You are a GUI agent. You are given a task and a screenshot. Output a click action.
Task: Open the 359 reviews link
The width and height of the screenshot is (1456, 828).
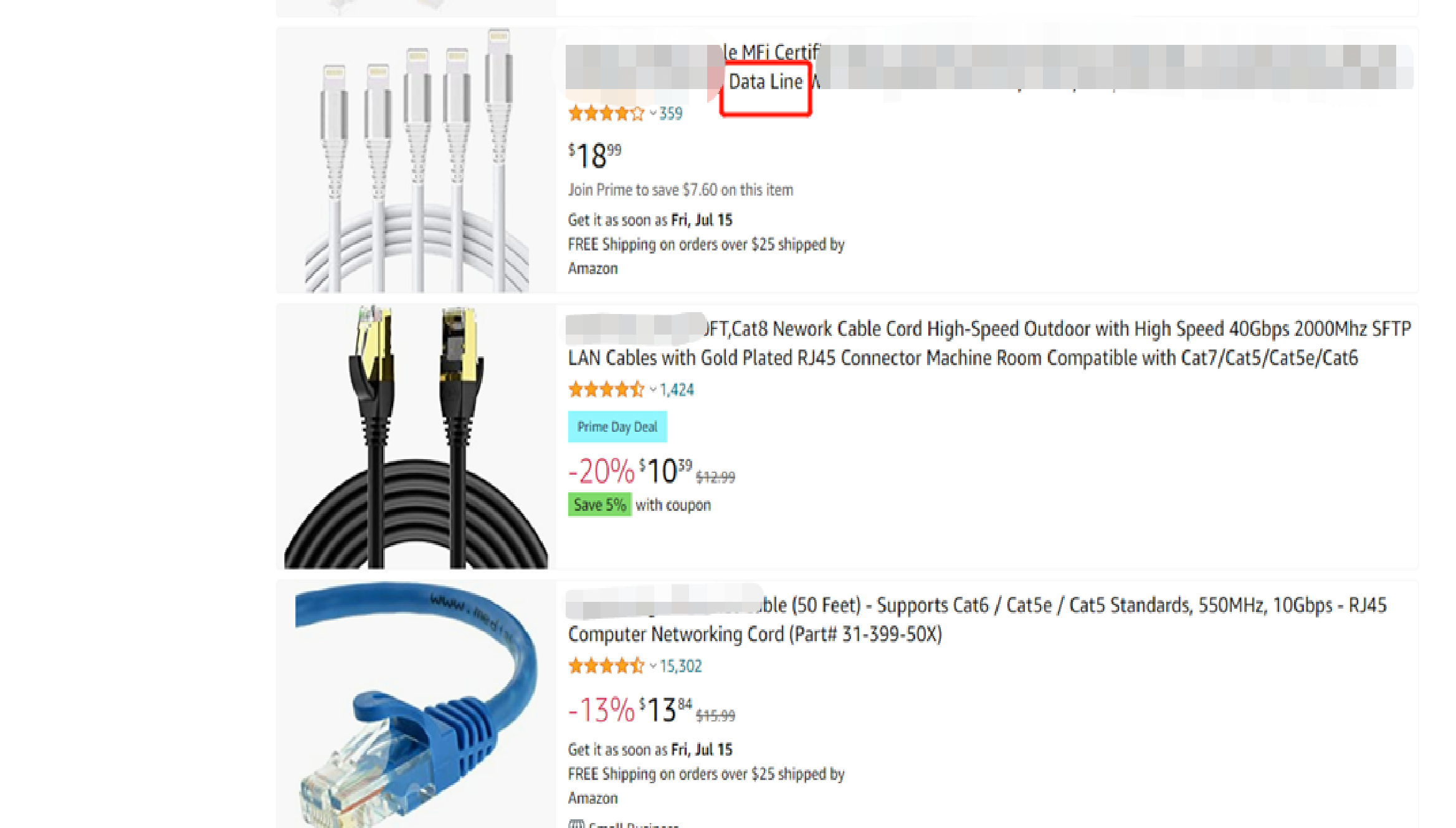tap(671, 113)
